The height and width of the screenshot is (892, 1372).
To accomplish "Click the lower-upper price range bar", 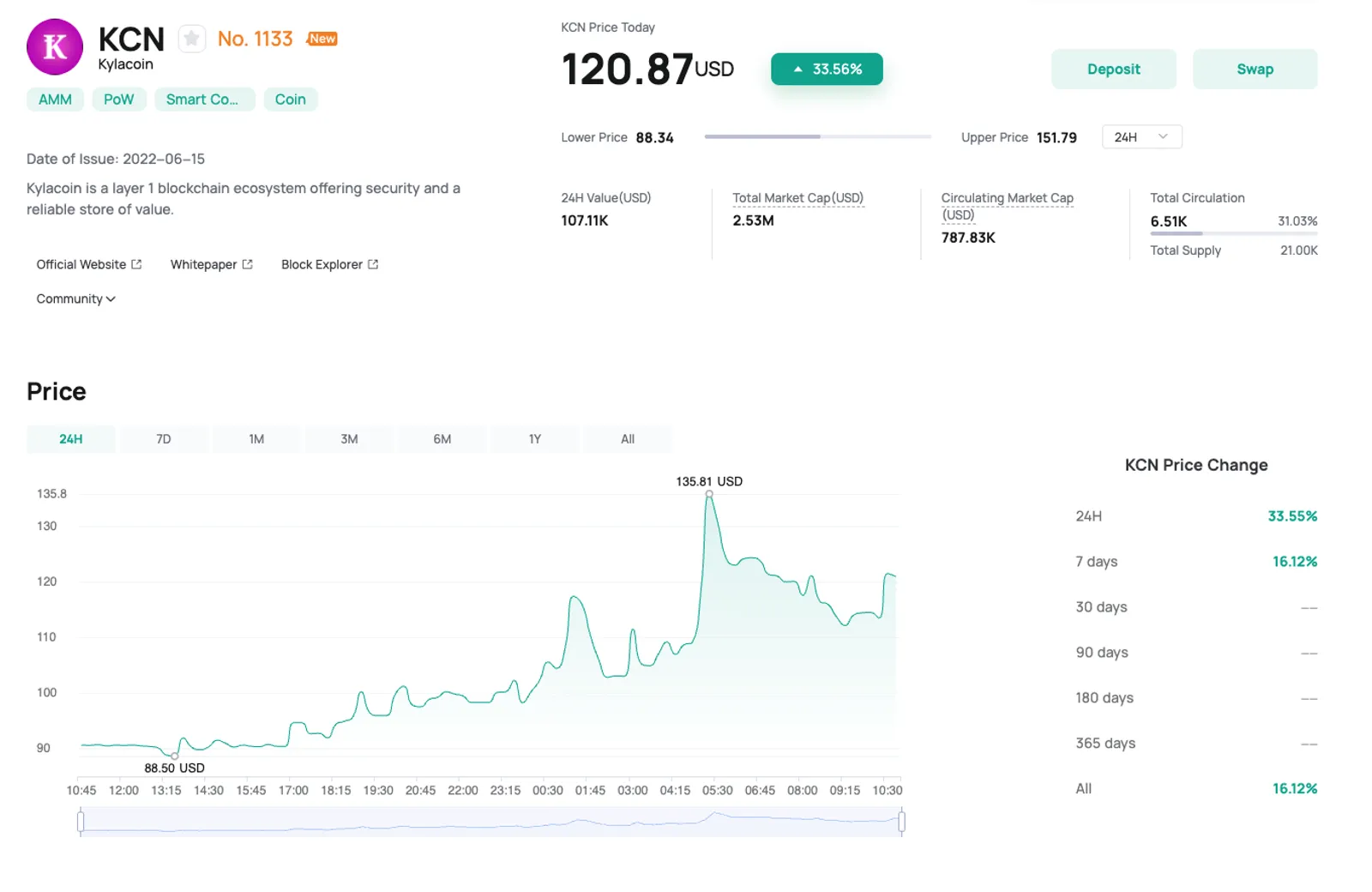I will point(818,136).
